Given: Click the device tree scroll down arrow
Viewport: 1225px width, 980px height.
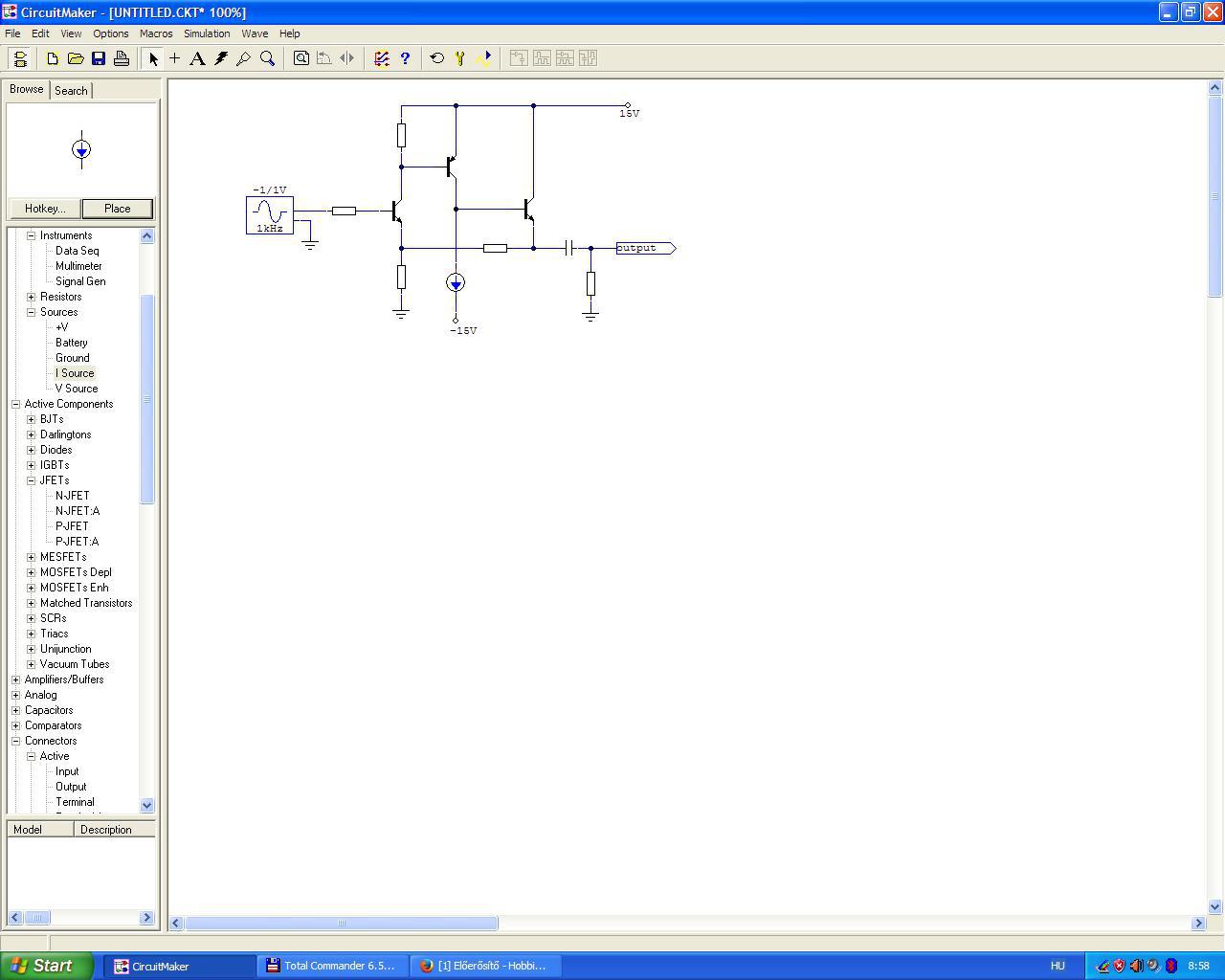Looking at the screenshot, I should point(147,805).
